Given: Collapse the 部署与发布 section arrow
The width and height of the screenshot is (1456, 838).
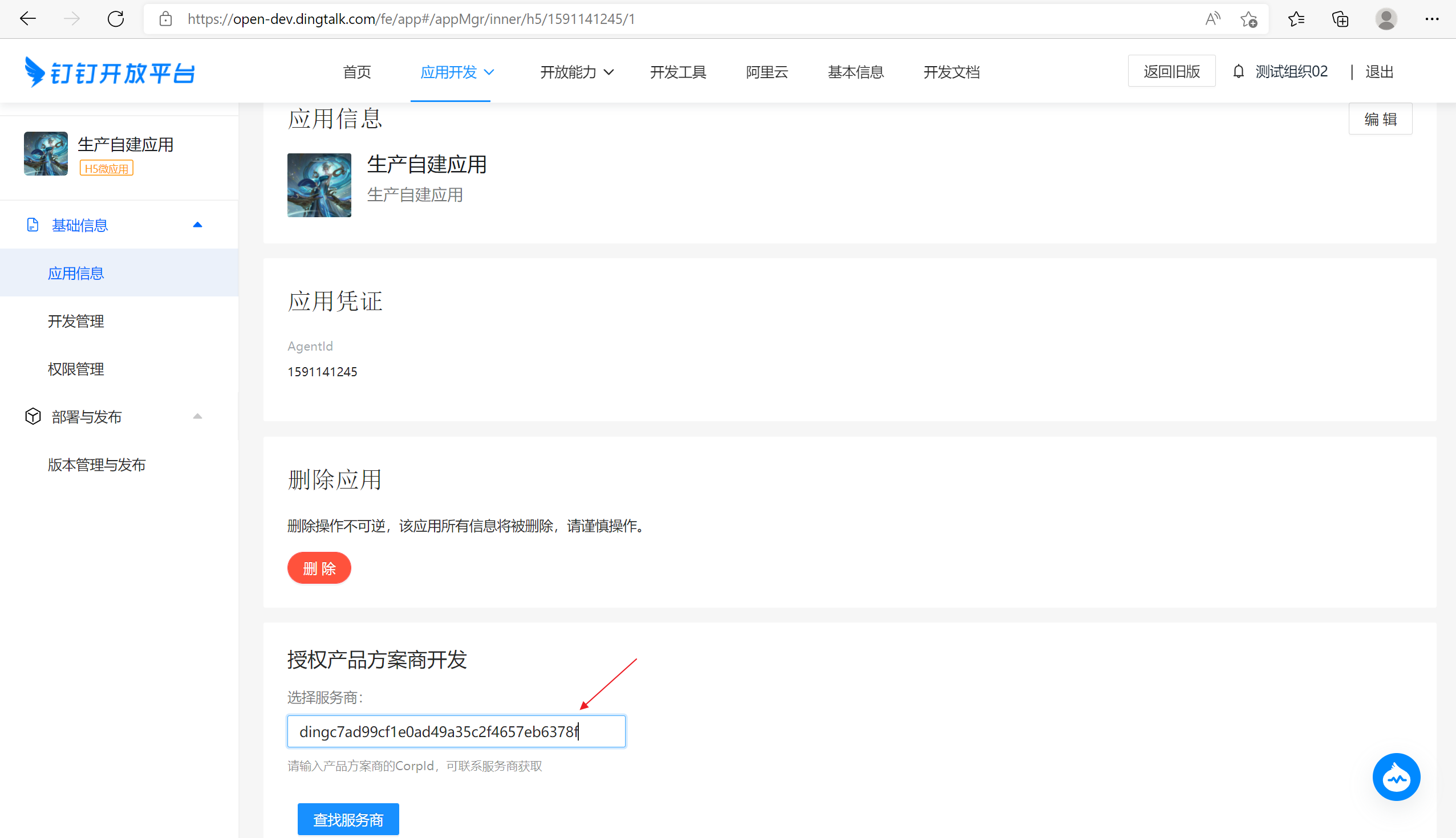Looking at the screenshot, I should click(197, 416).
